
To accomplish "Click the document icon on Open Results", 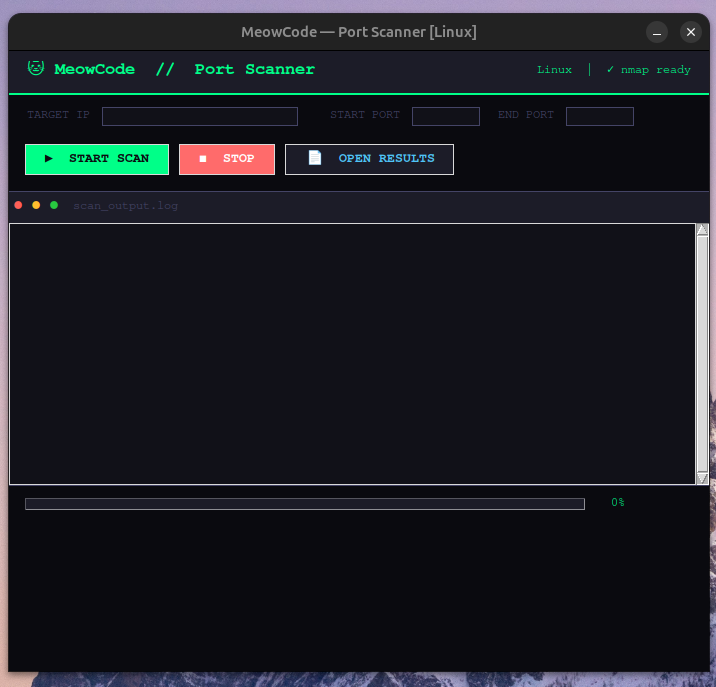I will pyautogui.click(x=315, y=158).
